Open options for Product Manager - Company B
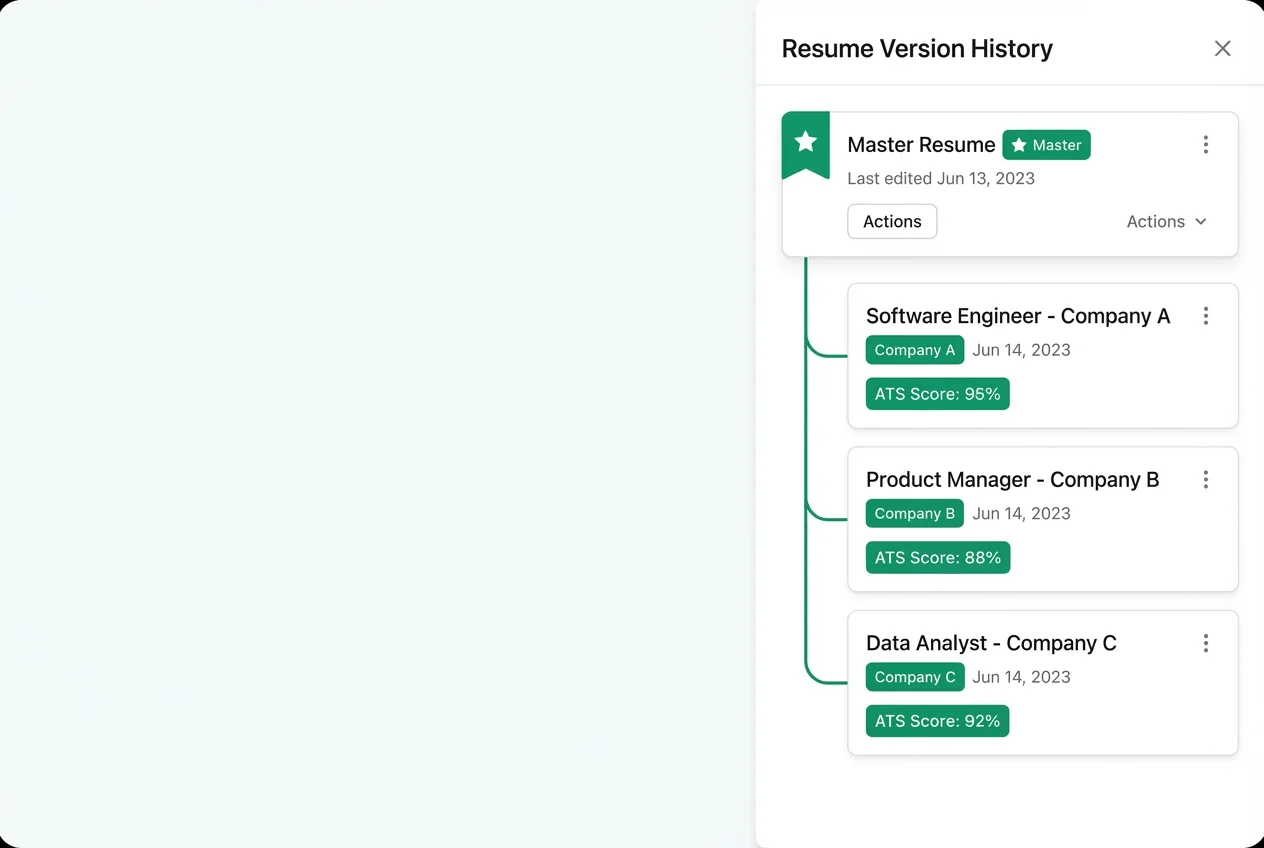1264x848 pixels. pos(1205,480)
